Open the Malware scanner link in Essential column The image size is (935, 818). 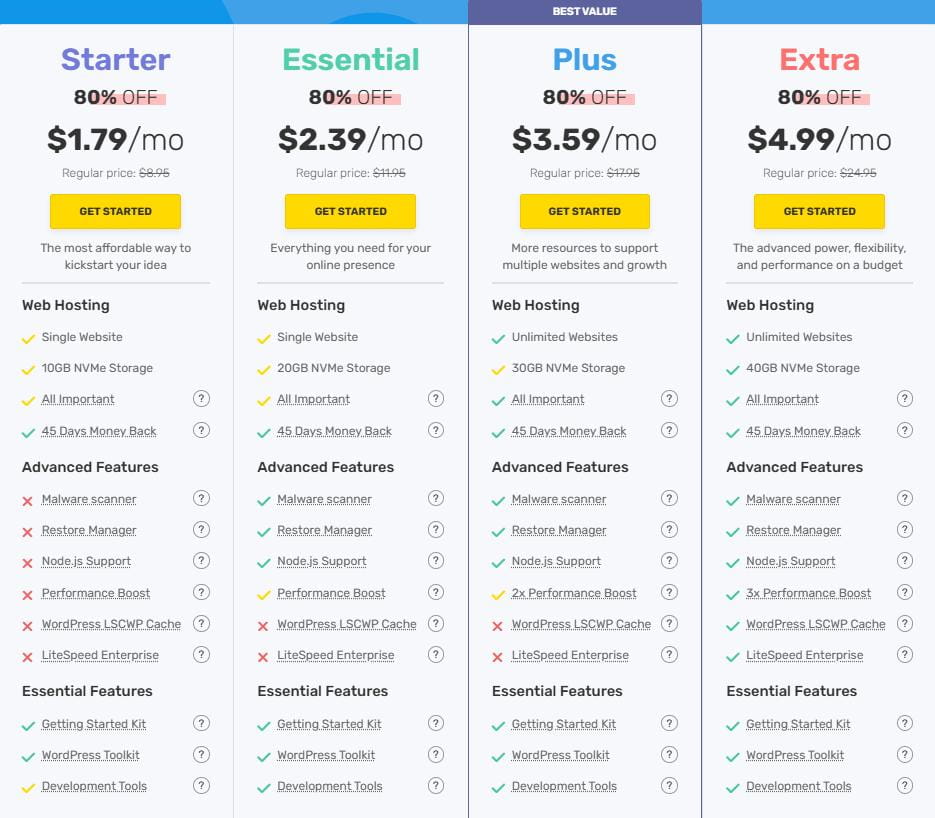coord(324,499)
